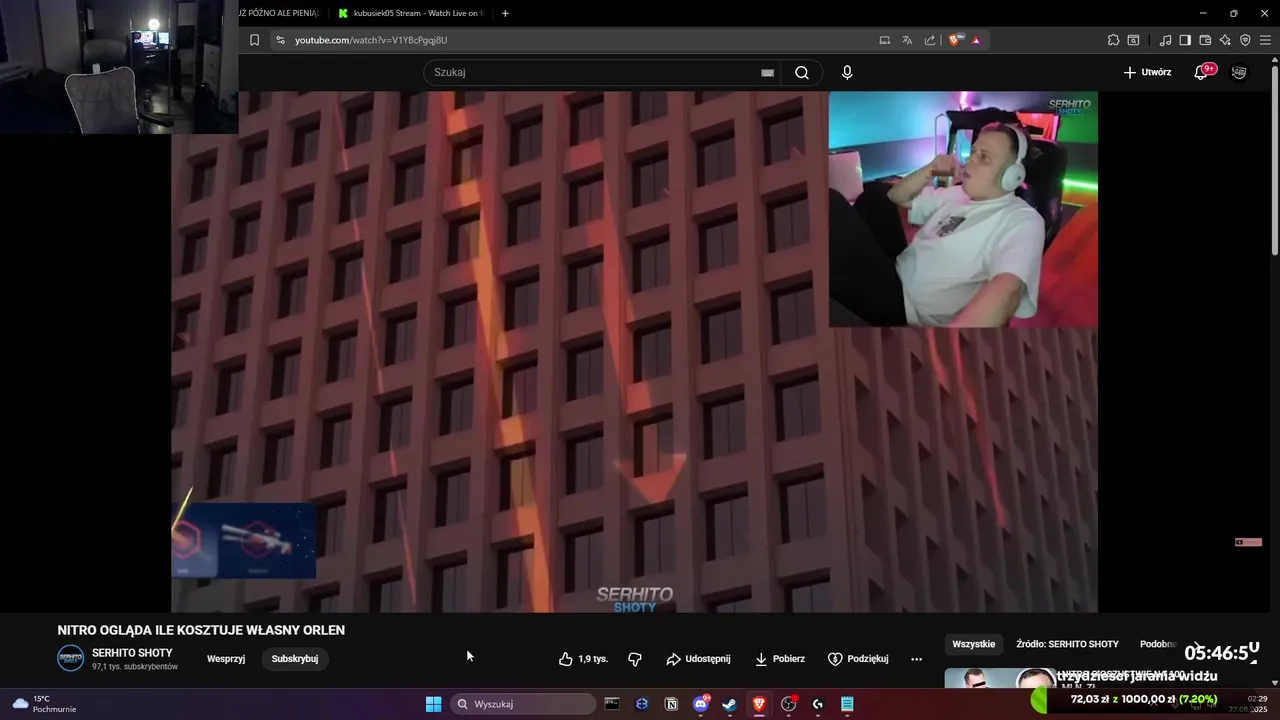Open the browser extensions puzzle icon
This screenshot has width=1280, height=720.
tap(1113, 40)
